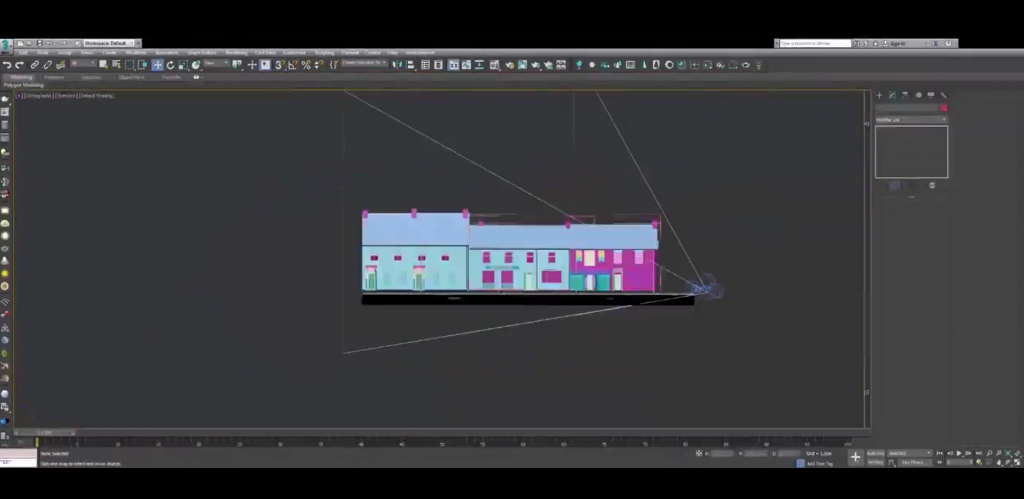Click the Undo arrow in main toolbar

(x=7, y=65)
